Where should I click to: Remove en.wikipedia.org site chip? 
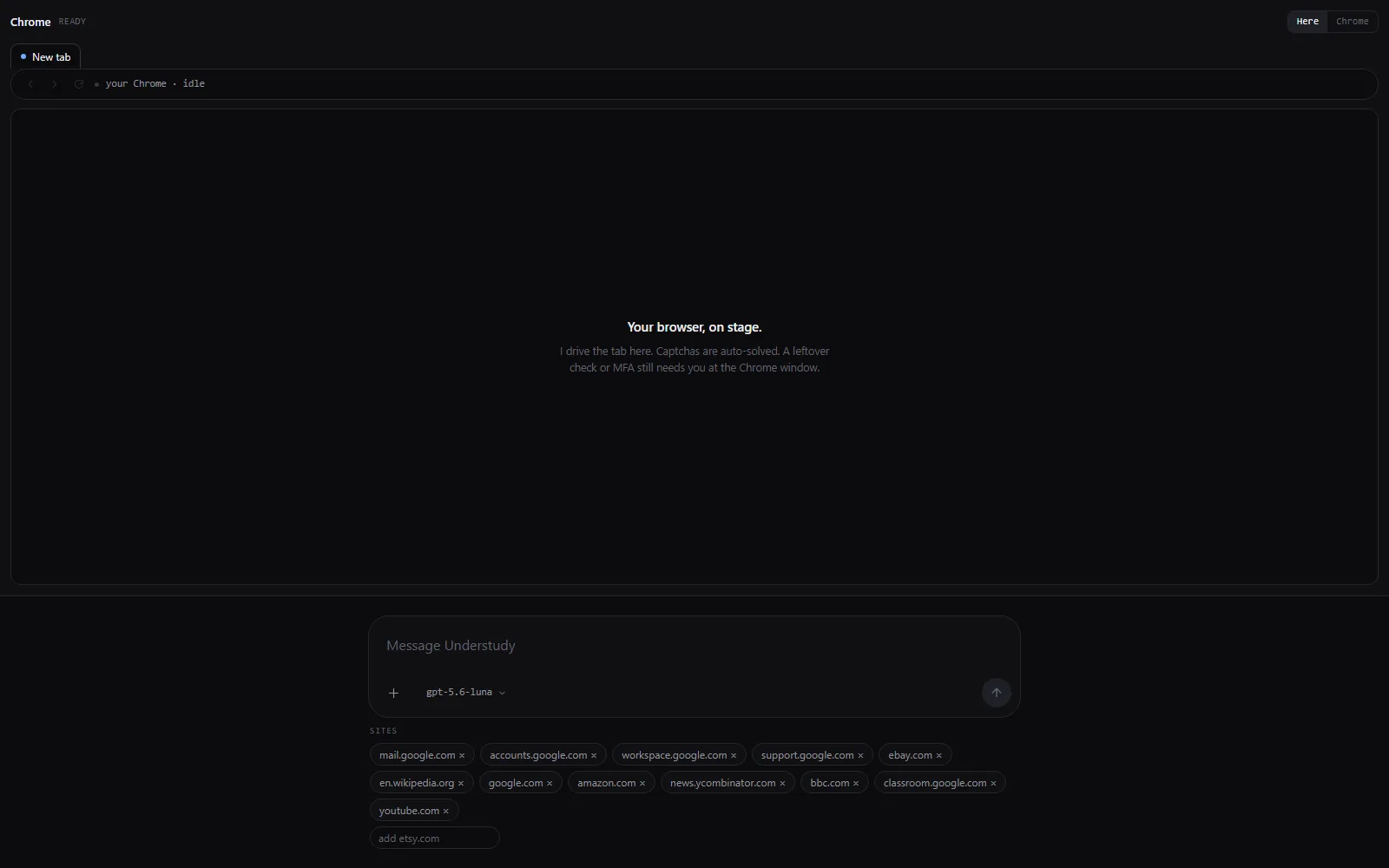click(x=461, y=784)
